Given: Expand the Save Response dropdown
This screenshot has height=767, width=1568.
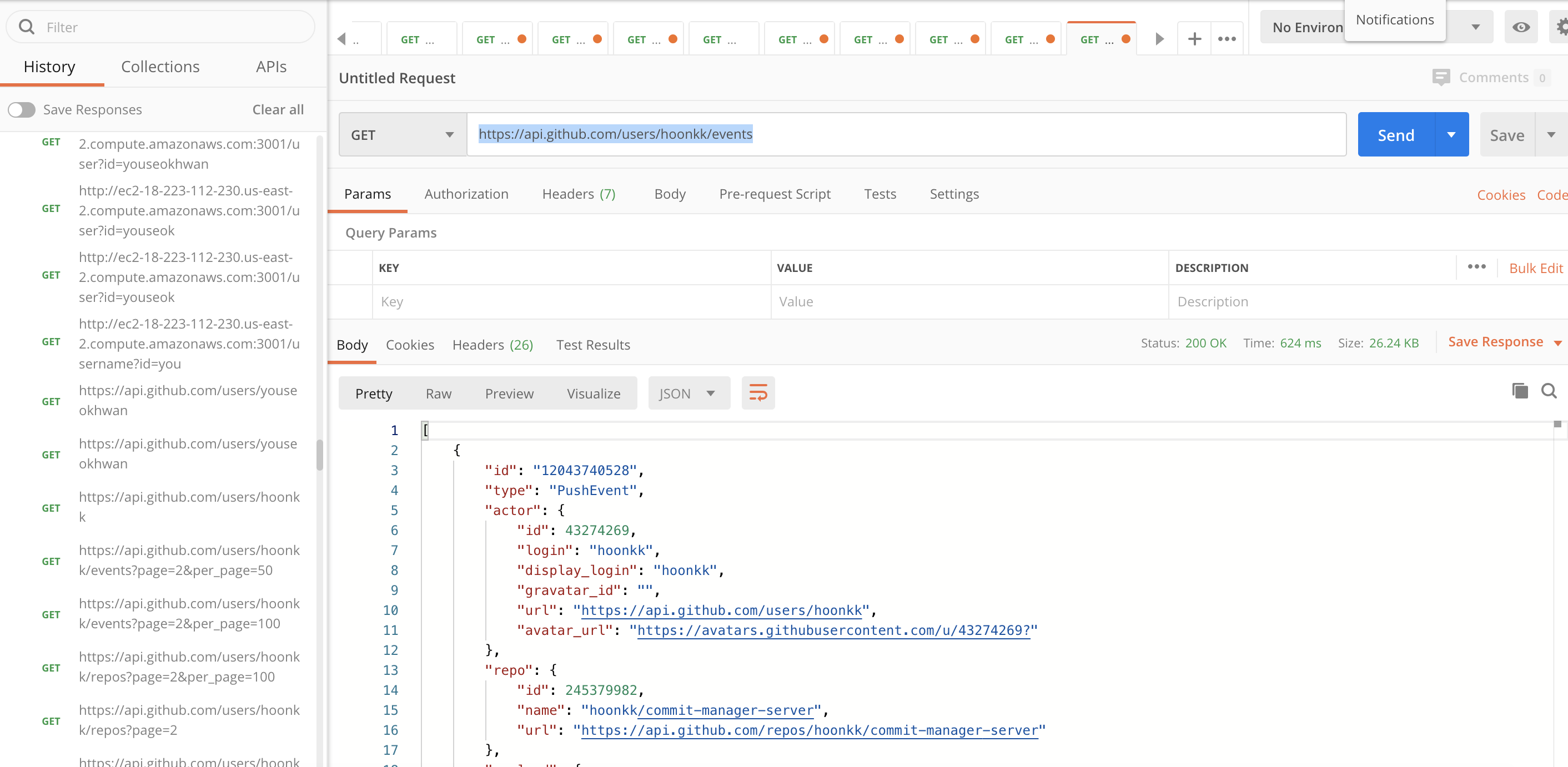Looking at the screenshot, I should [1557, 343].
